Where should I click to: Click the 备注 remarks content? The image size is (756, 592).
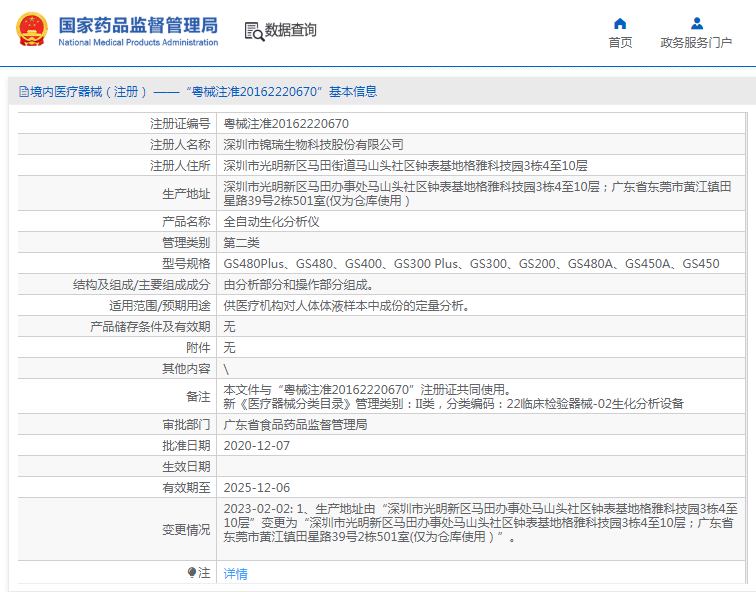453,396
